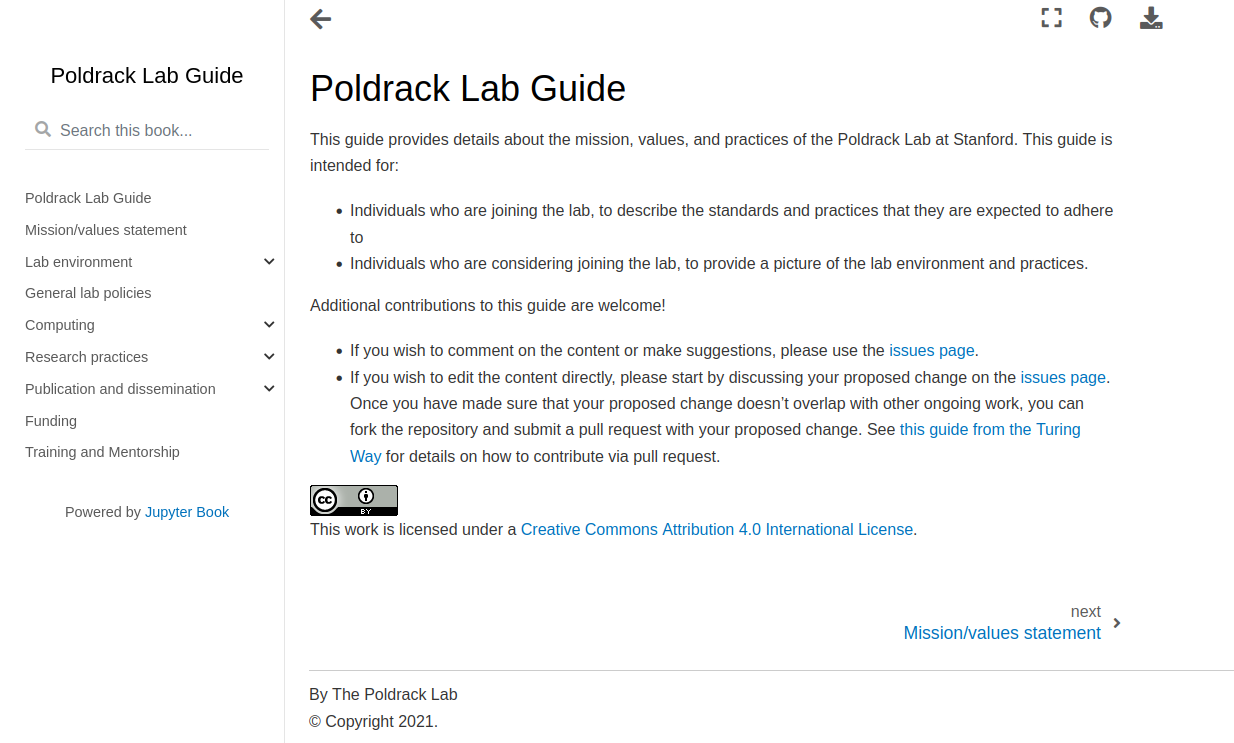
Task: Expand the Computing section chevron
Action: click(x=269, y=325)
